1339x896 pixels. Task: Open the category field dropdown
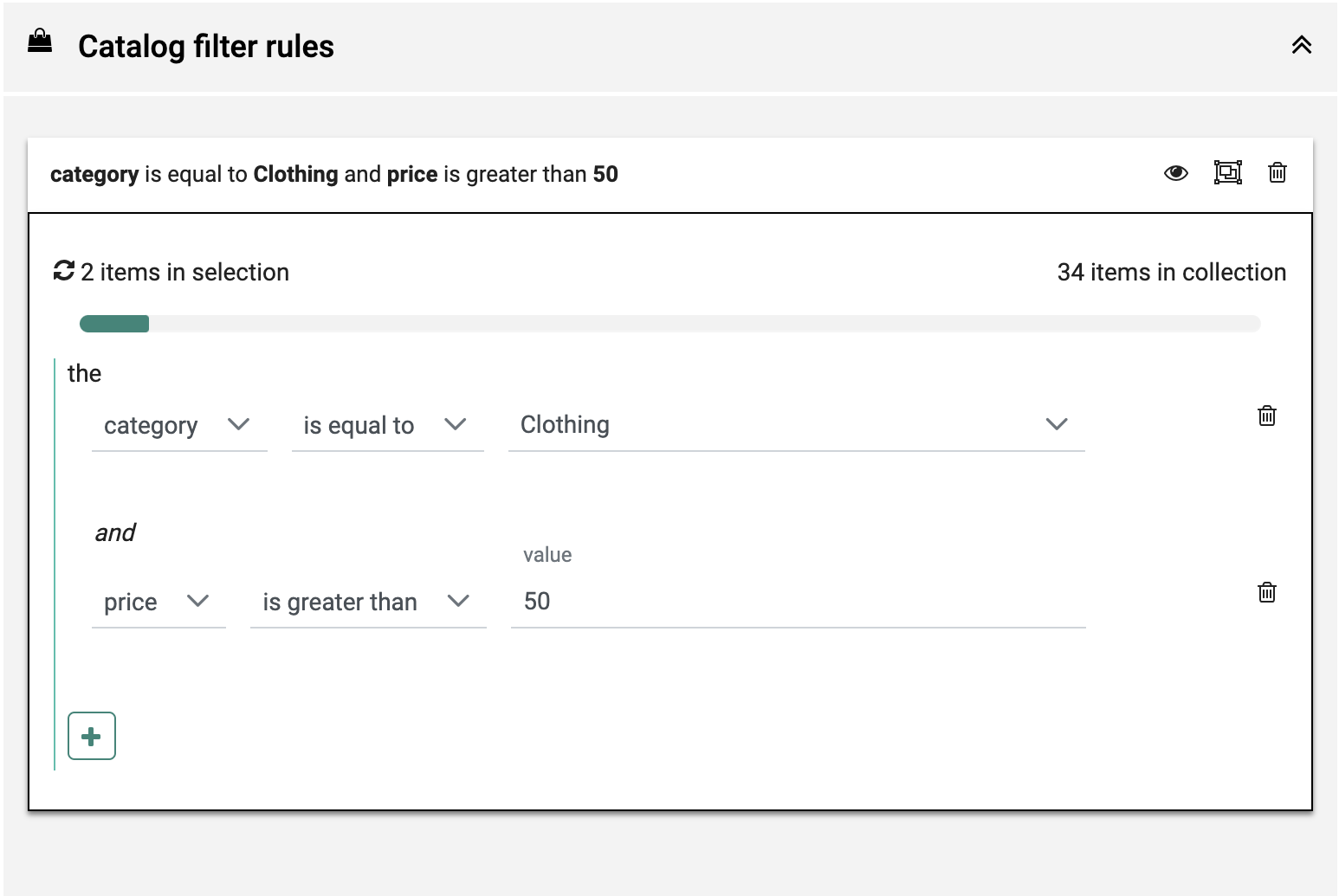pyautogui.click(x=178, y=425)
